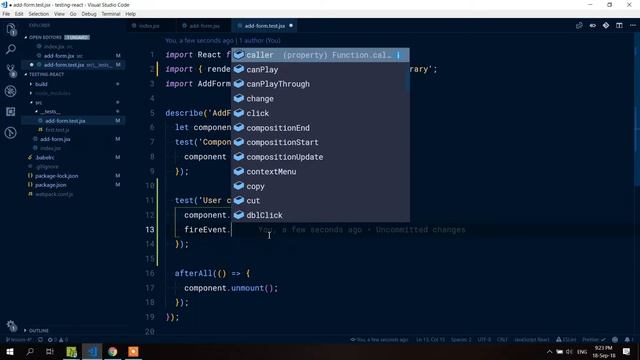
Task: Open the Help menu
Action: [x=130, y=14]
